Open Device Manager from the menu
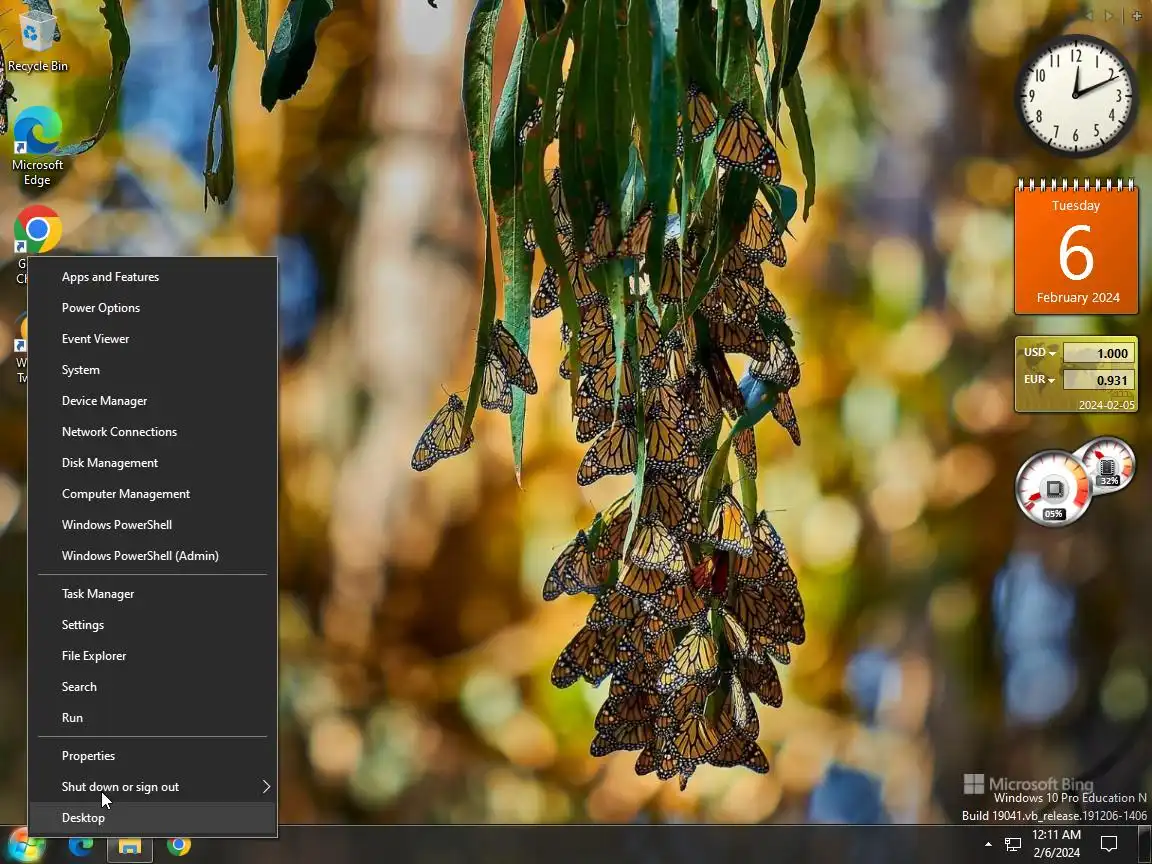 tap(153, 400)
